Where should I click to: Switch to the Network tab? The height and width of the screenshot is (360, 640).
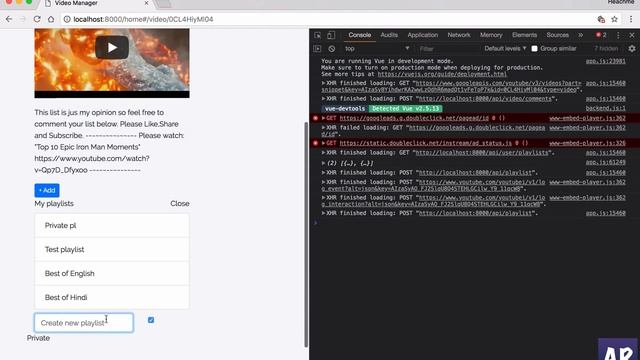click(459, 35)
